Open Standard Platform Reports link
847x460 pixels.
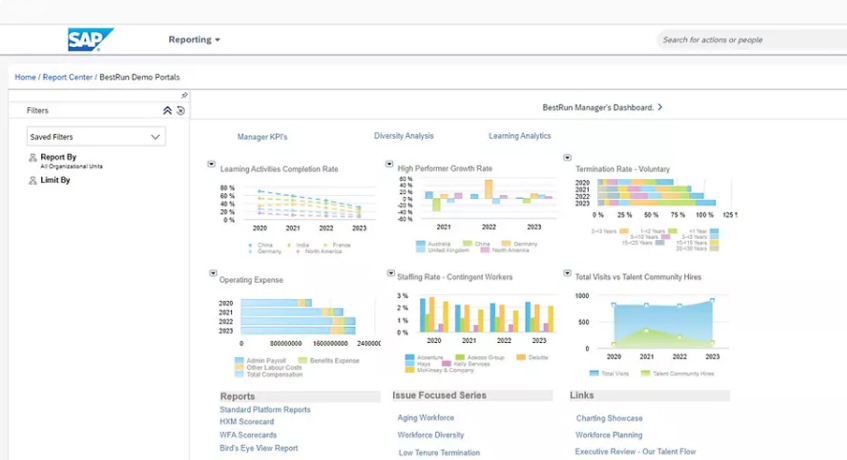coord(265,410)
